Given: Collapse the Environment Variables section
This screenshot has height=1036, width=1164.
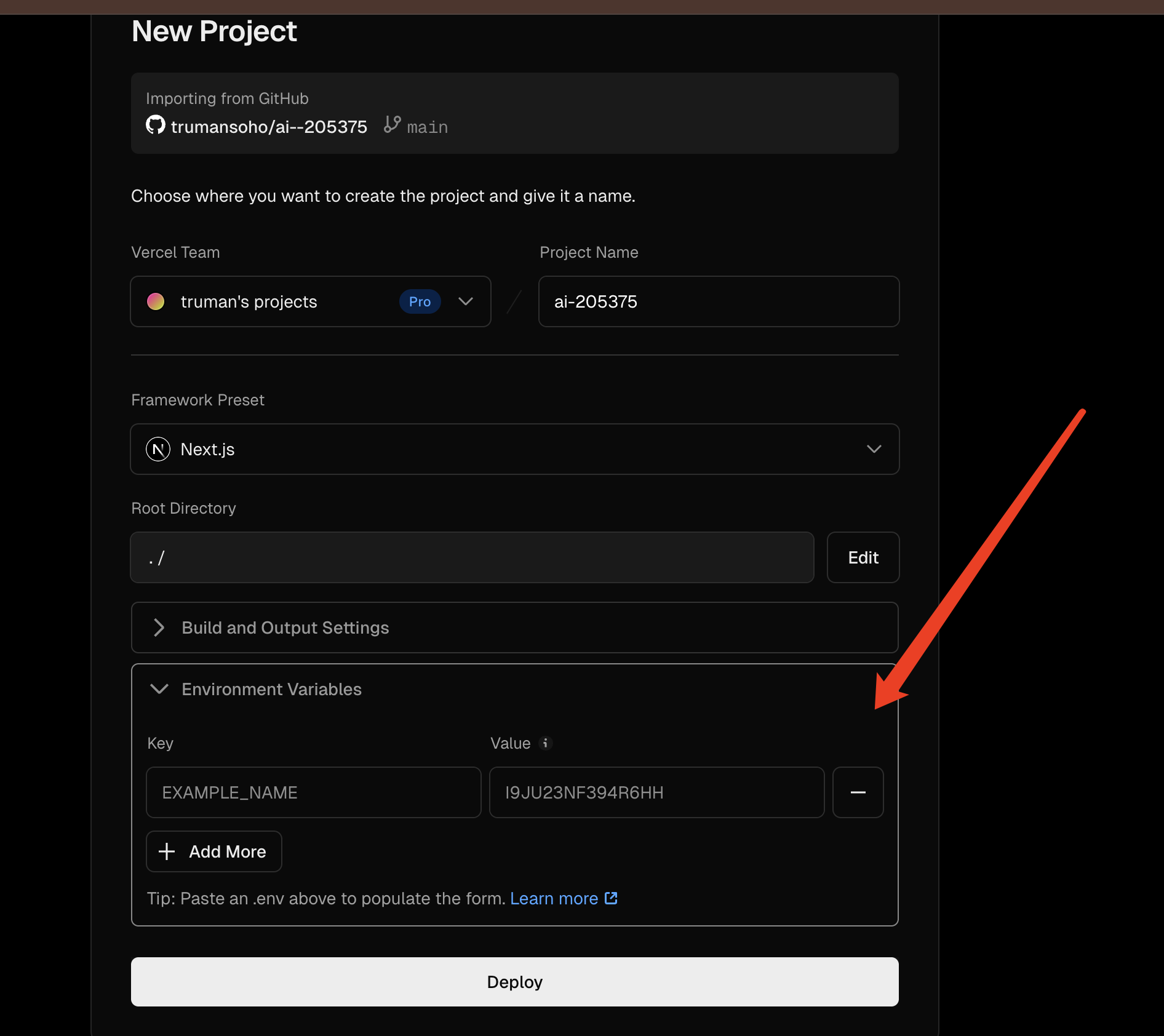Looking at the screenshot, I should [515, 689].
